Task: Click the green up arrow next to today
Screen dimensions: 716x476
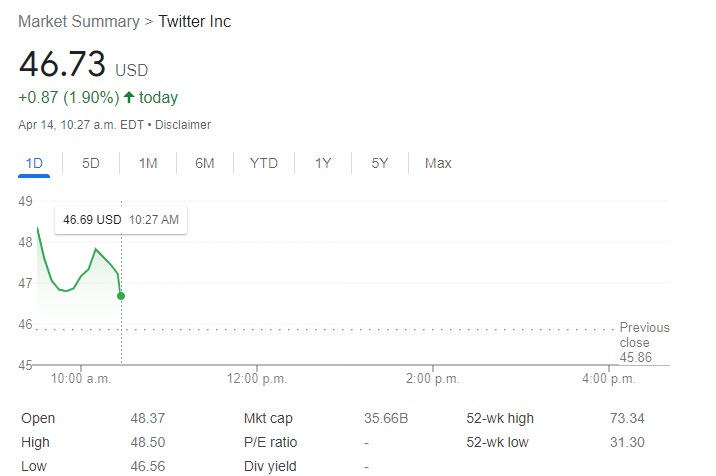Action: [x=129, y=97]
